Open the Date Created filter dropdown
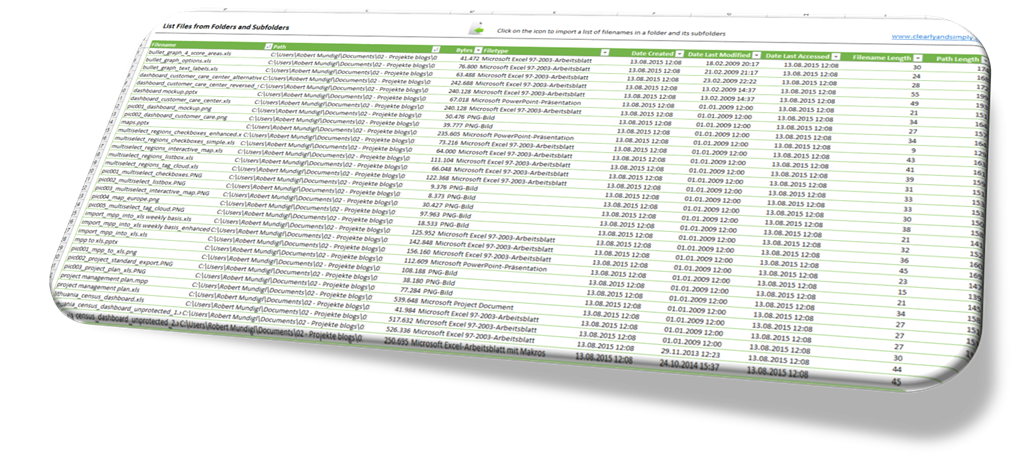Image resolution: width=1024 pixels, height=468 pixels. point(680,54)
